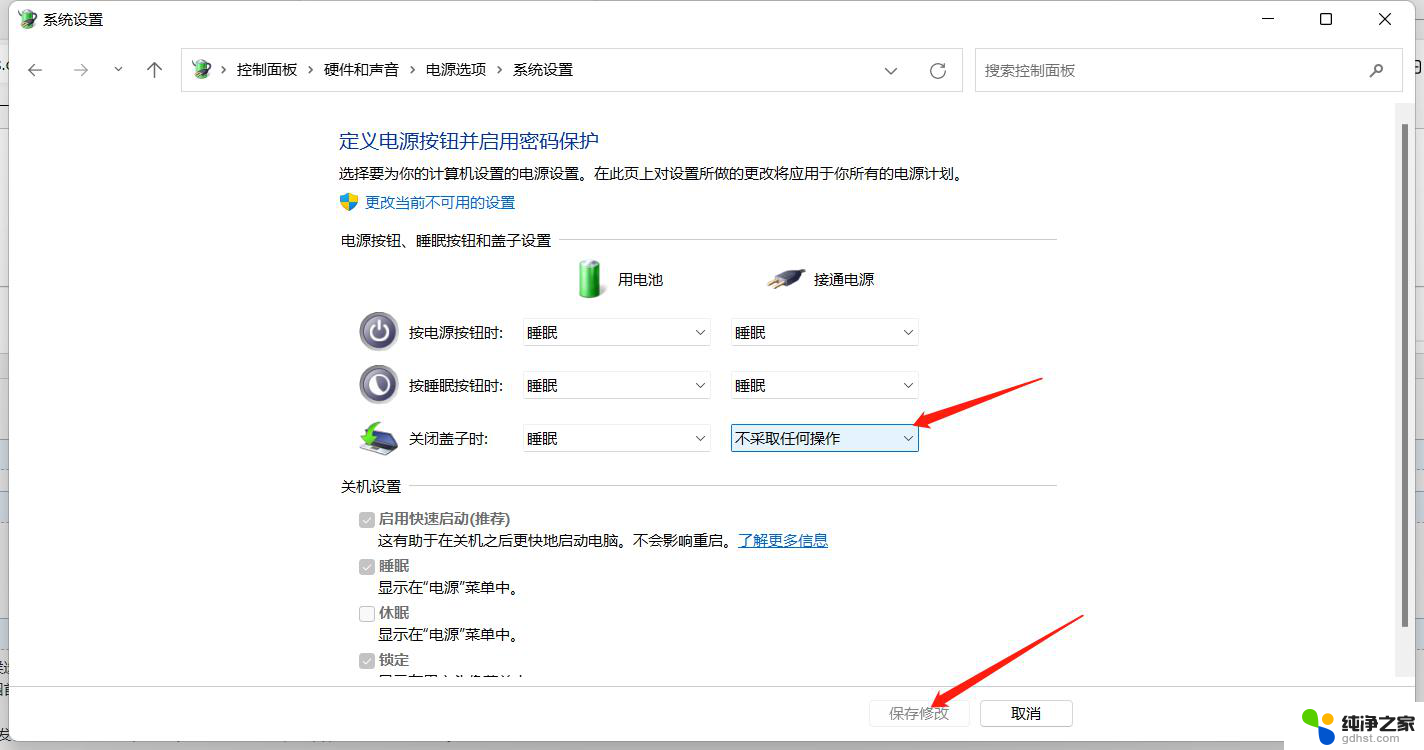
Task: Open 按电源按钮时 plugged-in dropdown
Action: click(825, 333)
